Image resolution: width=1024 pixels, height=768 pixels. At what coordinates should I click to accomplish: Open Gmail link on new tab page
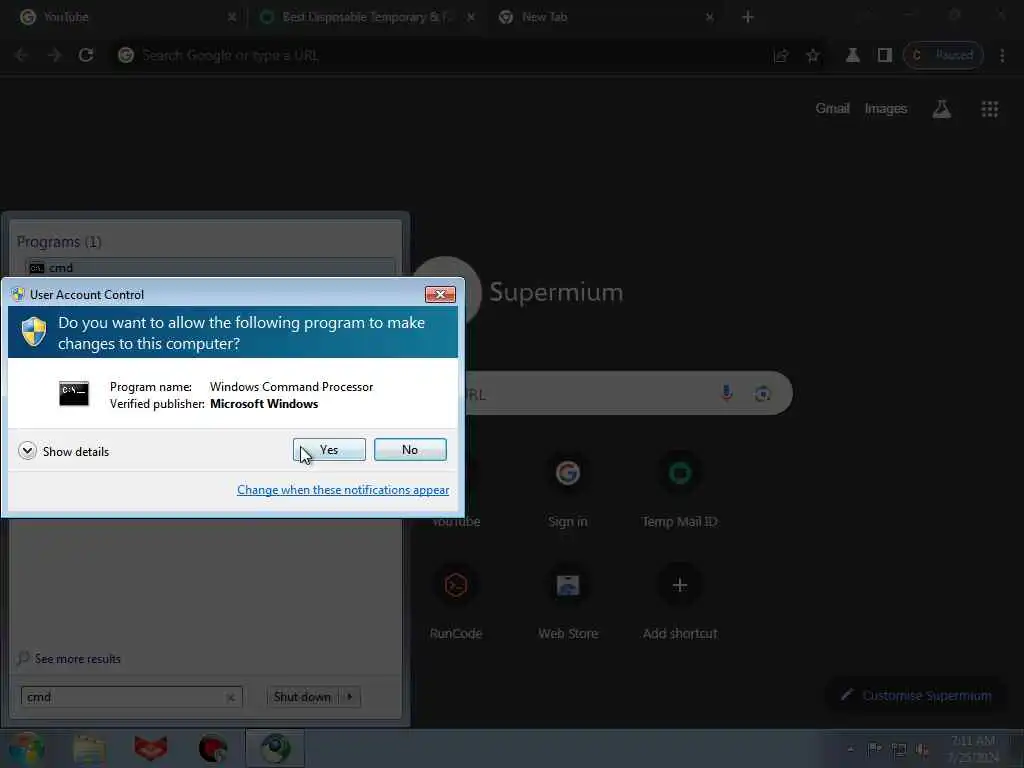[x=832, y=108]
